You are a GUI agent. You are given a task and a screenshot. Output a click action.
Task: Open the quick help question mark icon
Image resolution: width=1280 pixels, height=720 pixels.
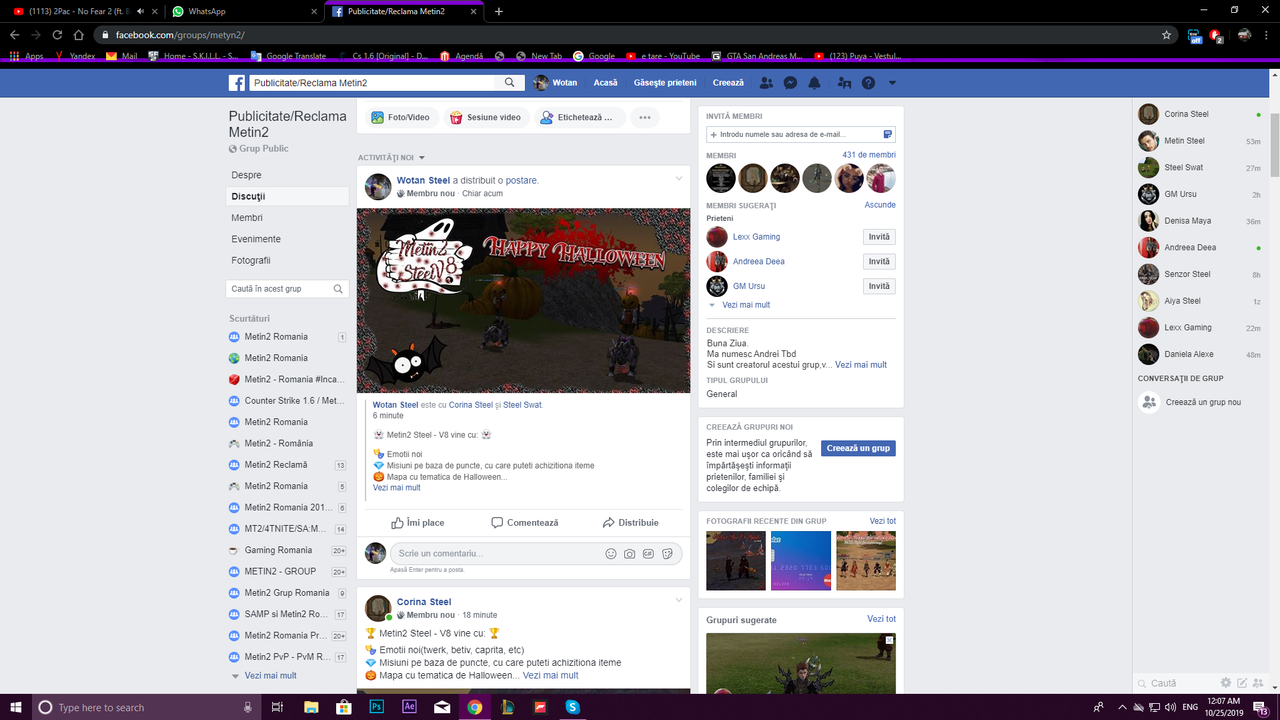tap(866, 82)
